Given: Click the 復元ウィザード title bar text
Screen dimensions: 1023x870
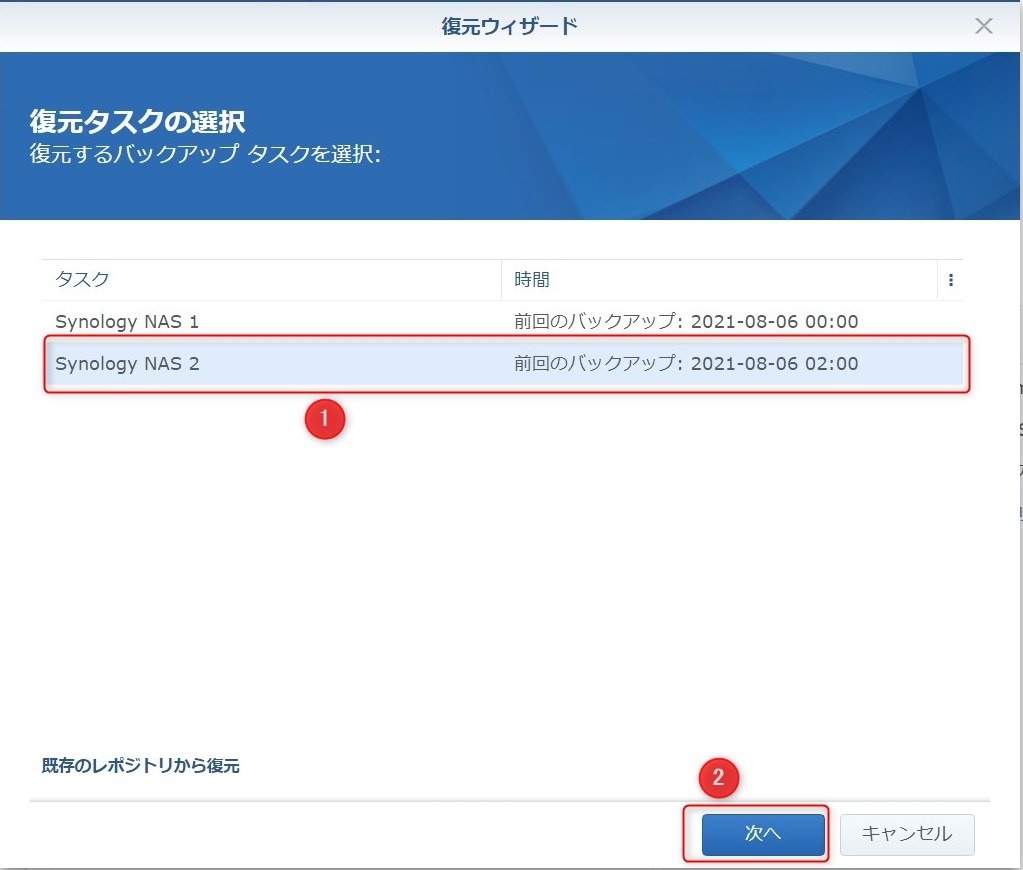Looking at the screenshot, I should click(510, 26).
